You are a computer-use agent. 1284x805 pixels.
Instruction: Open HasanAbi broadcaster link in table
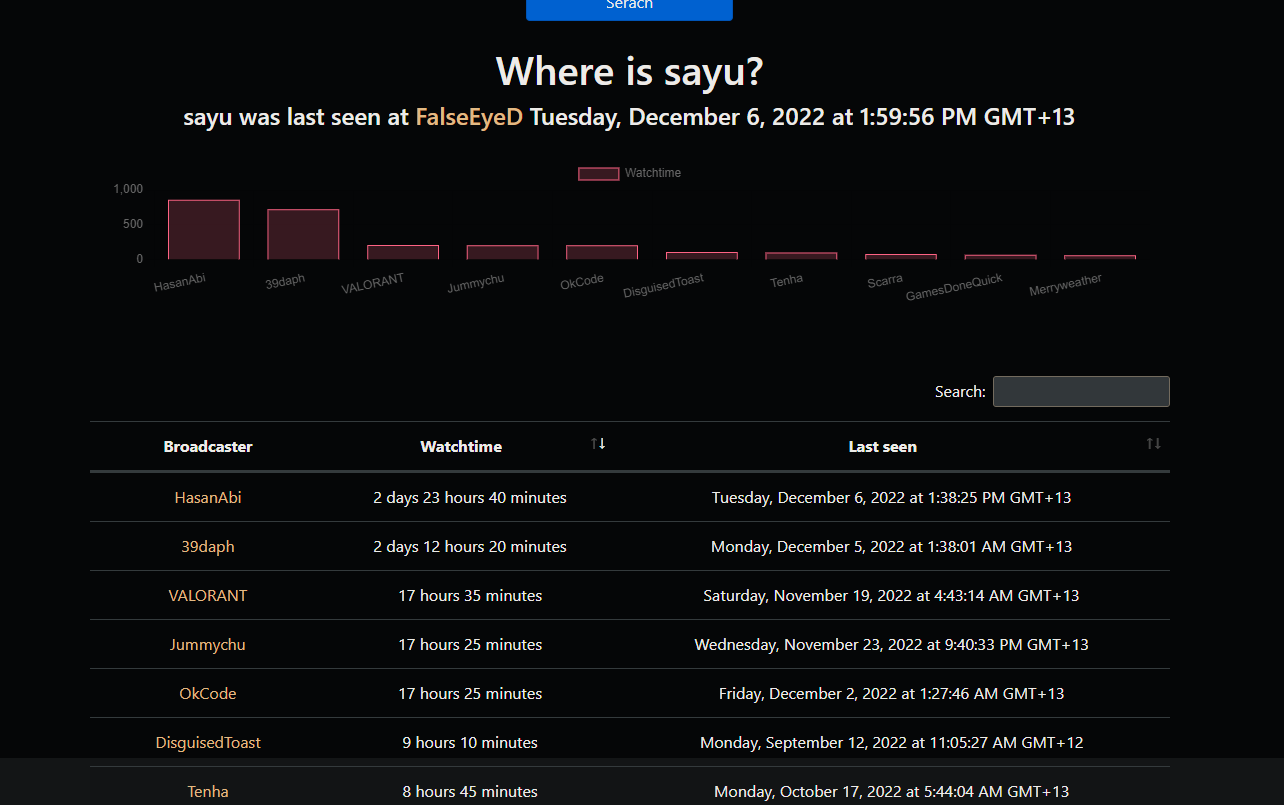tap(208, 497)
